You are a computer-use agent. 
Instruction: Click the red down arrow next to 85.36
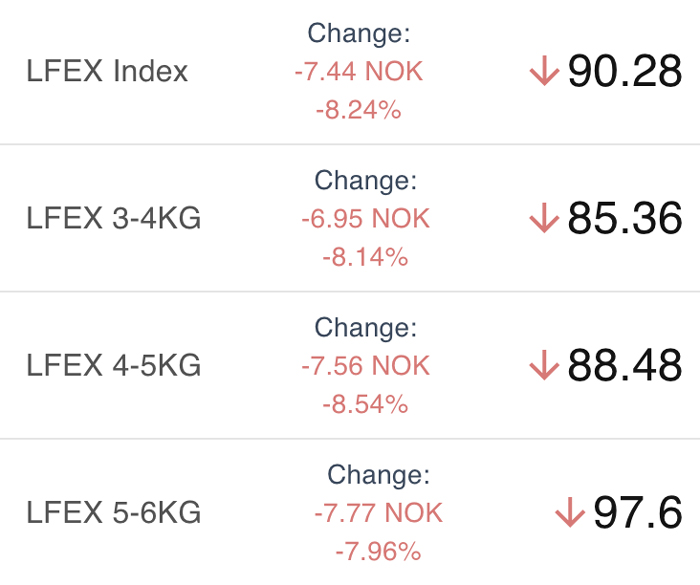point(544,218)
